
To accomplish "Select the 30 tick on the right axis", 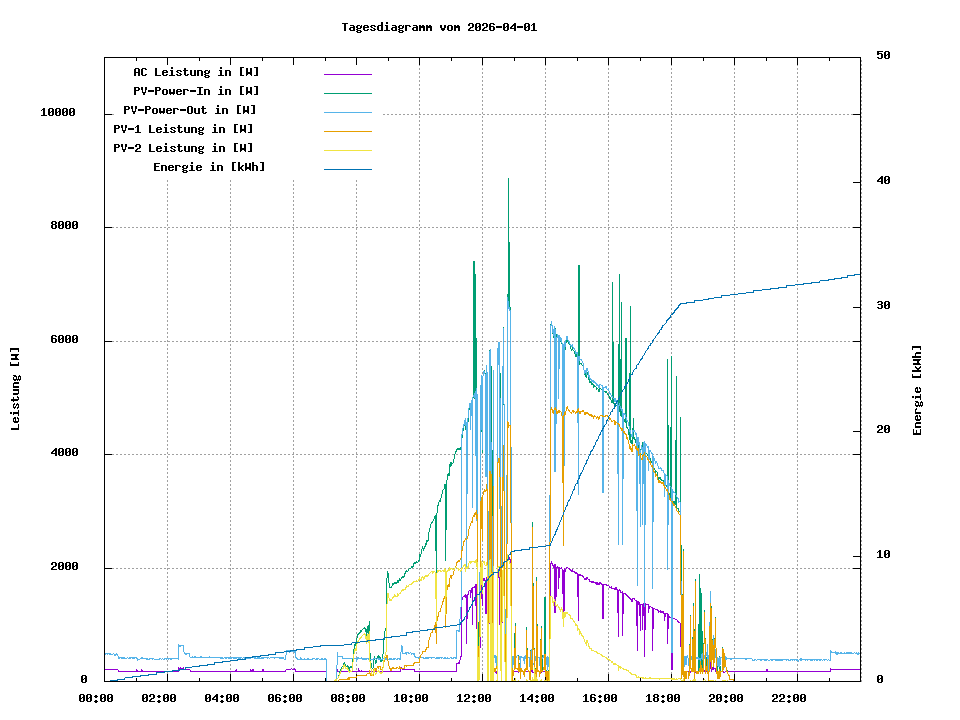I will pos(883,306).
